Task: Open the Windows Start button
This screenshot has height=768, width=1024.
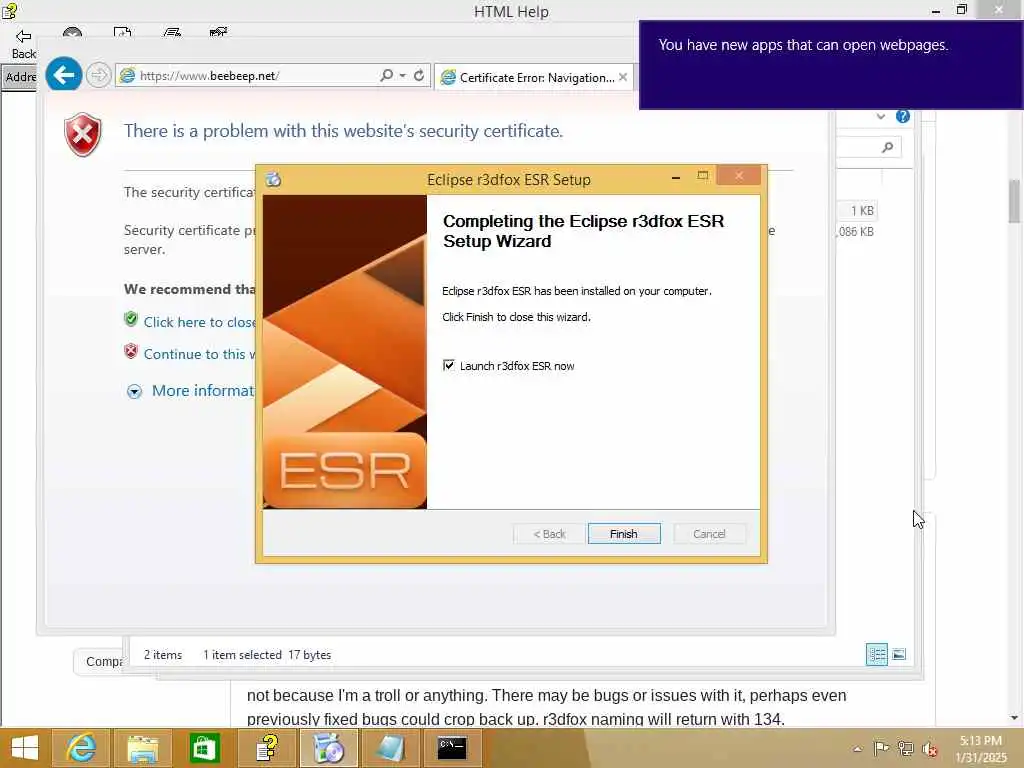Action: click(x=25, y=748)
